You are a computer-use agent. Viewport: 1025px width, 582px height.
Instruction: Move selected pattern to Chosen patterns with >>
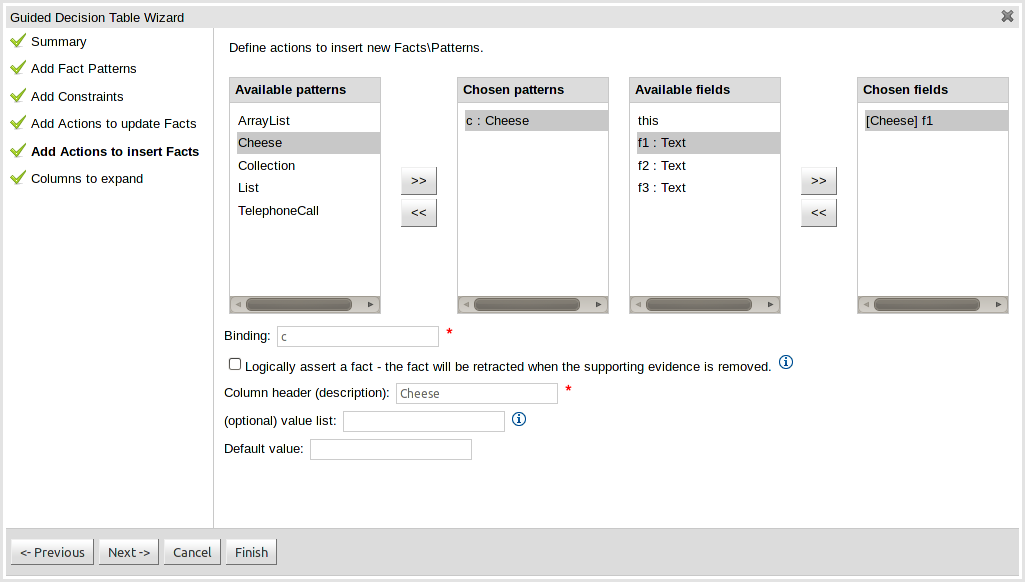(x=418, y=181)
